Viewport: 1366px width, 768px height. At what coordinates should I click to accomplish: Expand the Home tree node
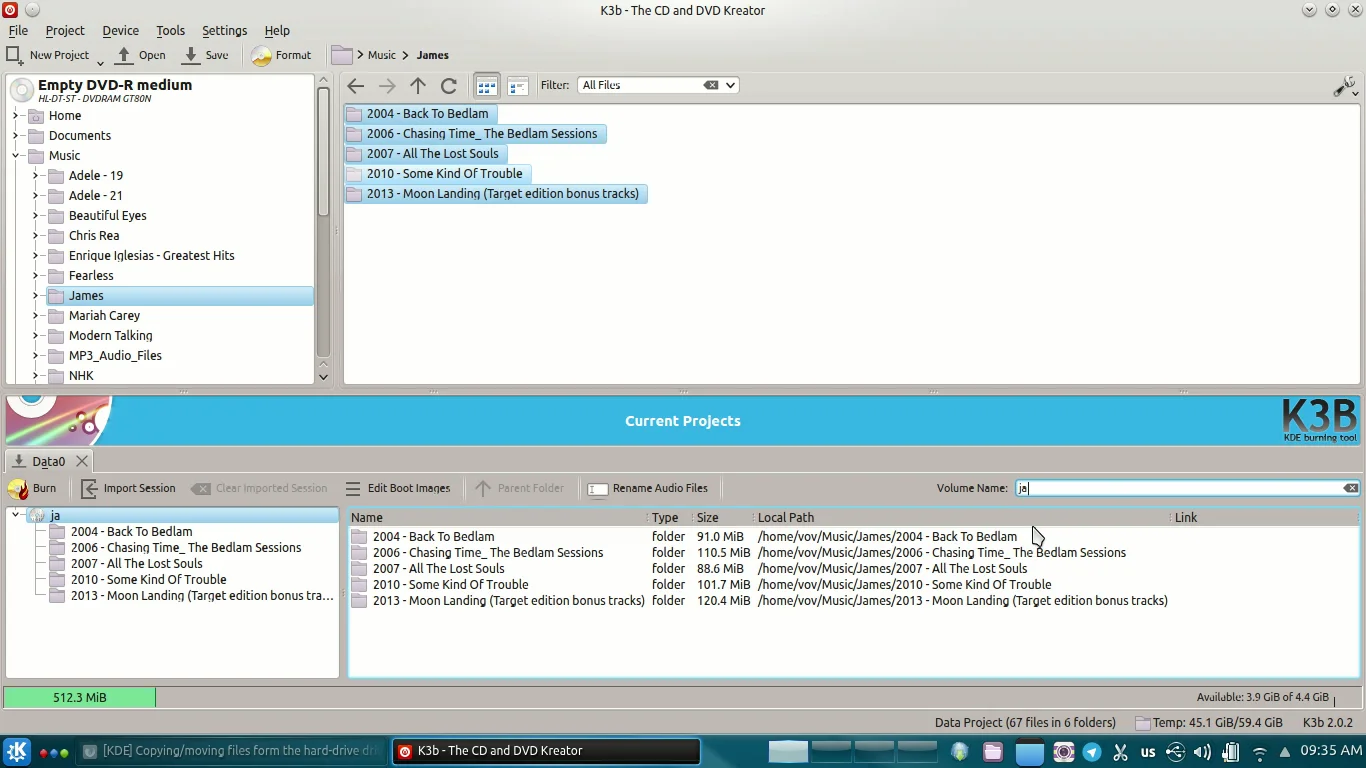[x=16, y=115]
